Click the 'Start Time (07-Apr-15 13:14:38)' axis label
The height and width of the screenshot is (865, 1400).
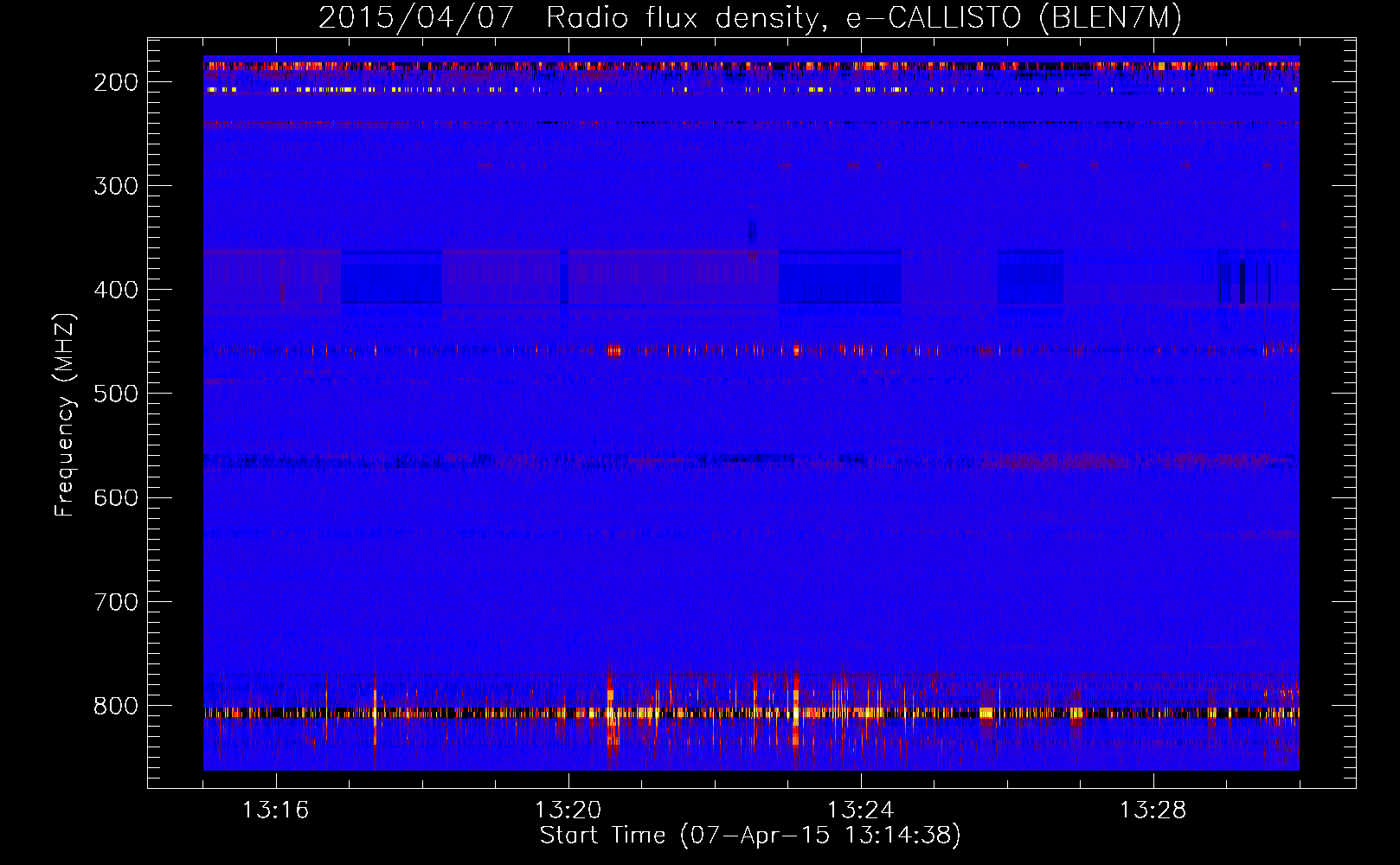750,836
